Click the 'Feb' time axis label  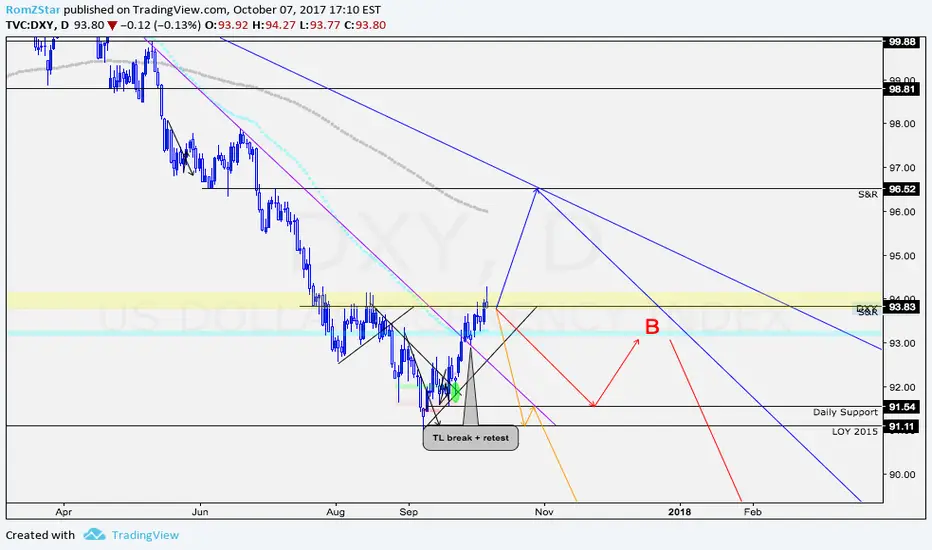click(x=752, y=512)
